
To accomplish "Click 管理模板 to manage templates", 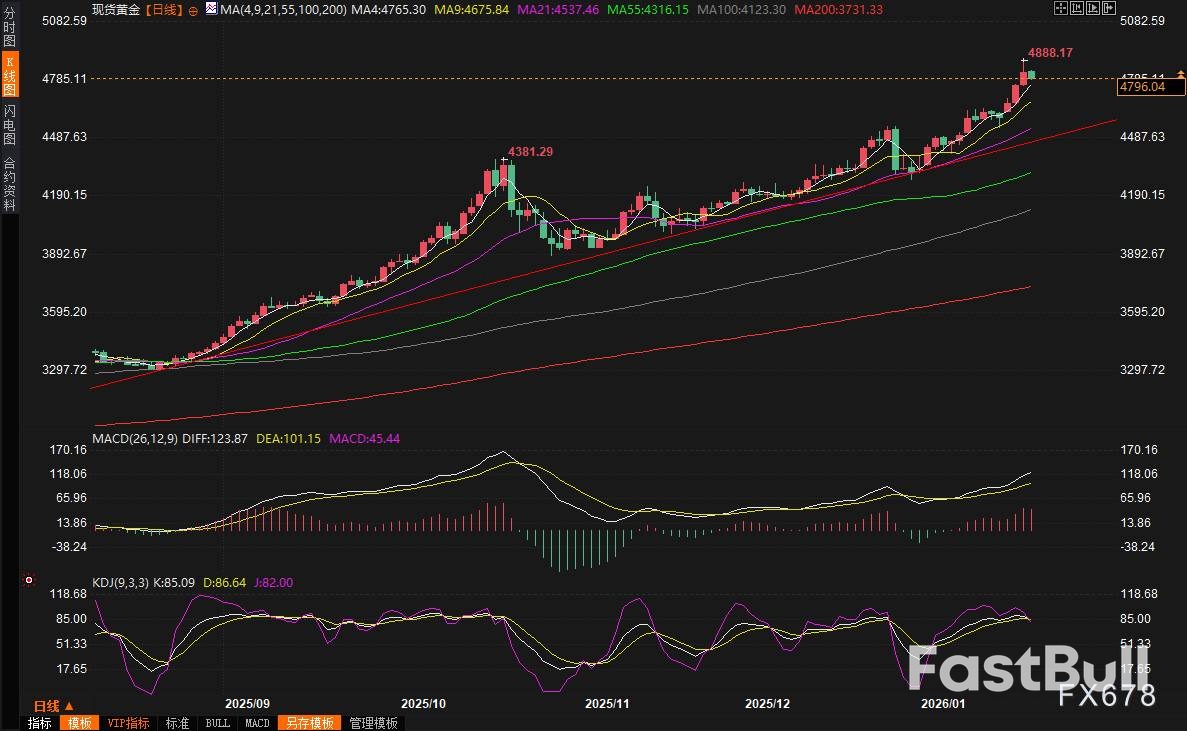I will pos(372,723).
